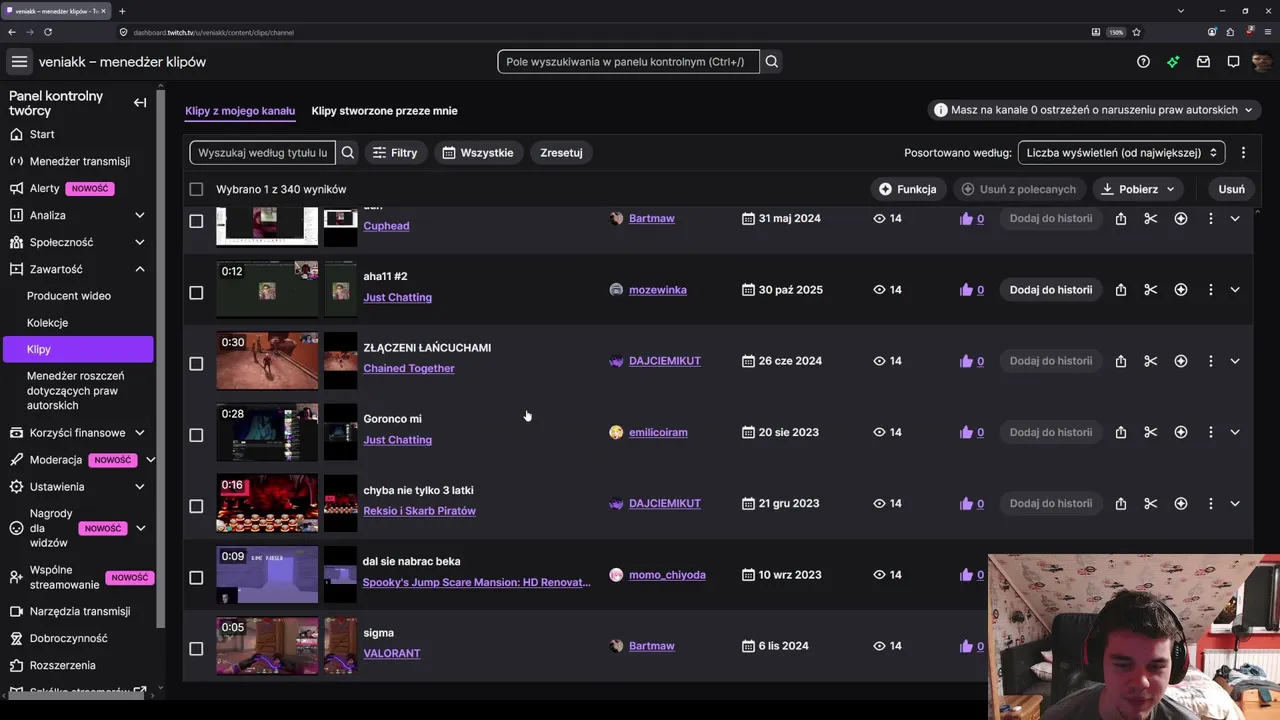Open the mozewinka creator link
Image resolution: width=1280 pixels, height=720 pixels.
[x=658, y=290]
